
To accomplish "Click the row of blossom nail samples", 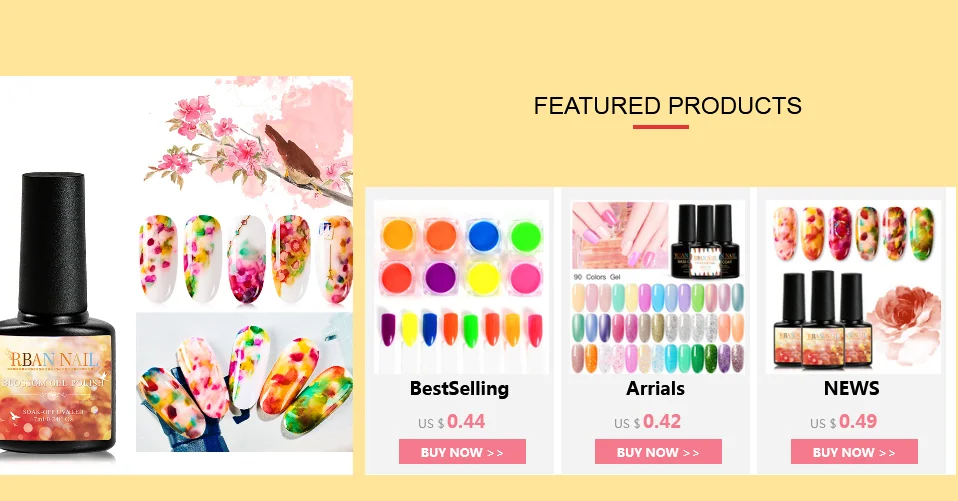I will (244, 258).
